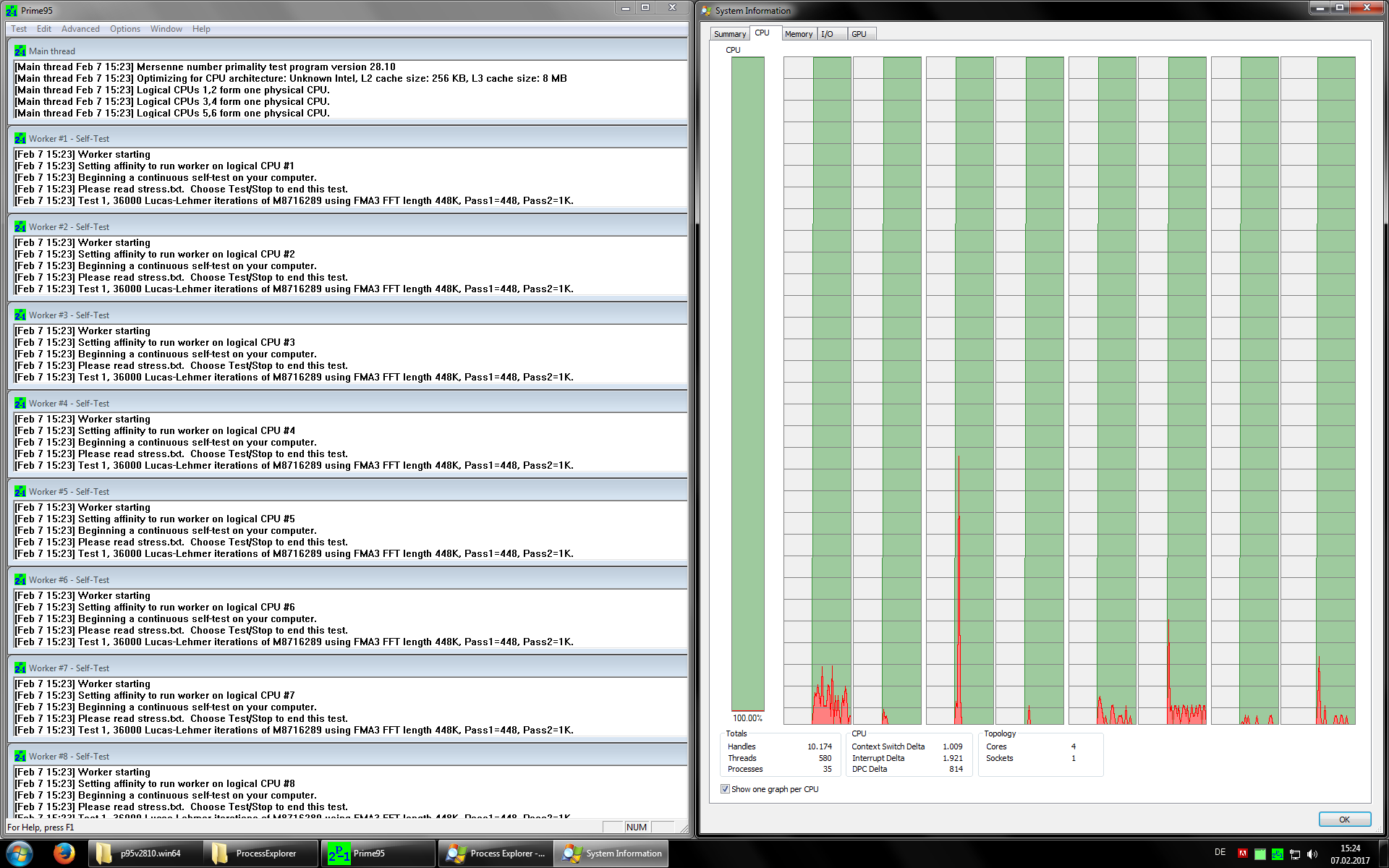Image resolution: width=1389 pixels, height=868 pixels.
Task: Switch to Process Explorer taskbar button
Action: point(495,854)
